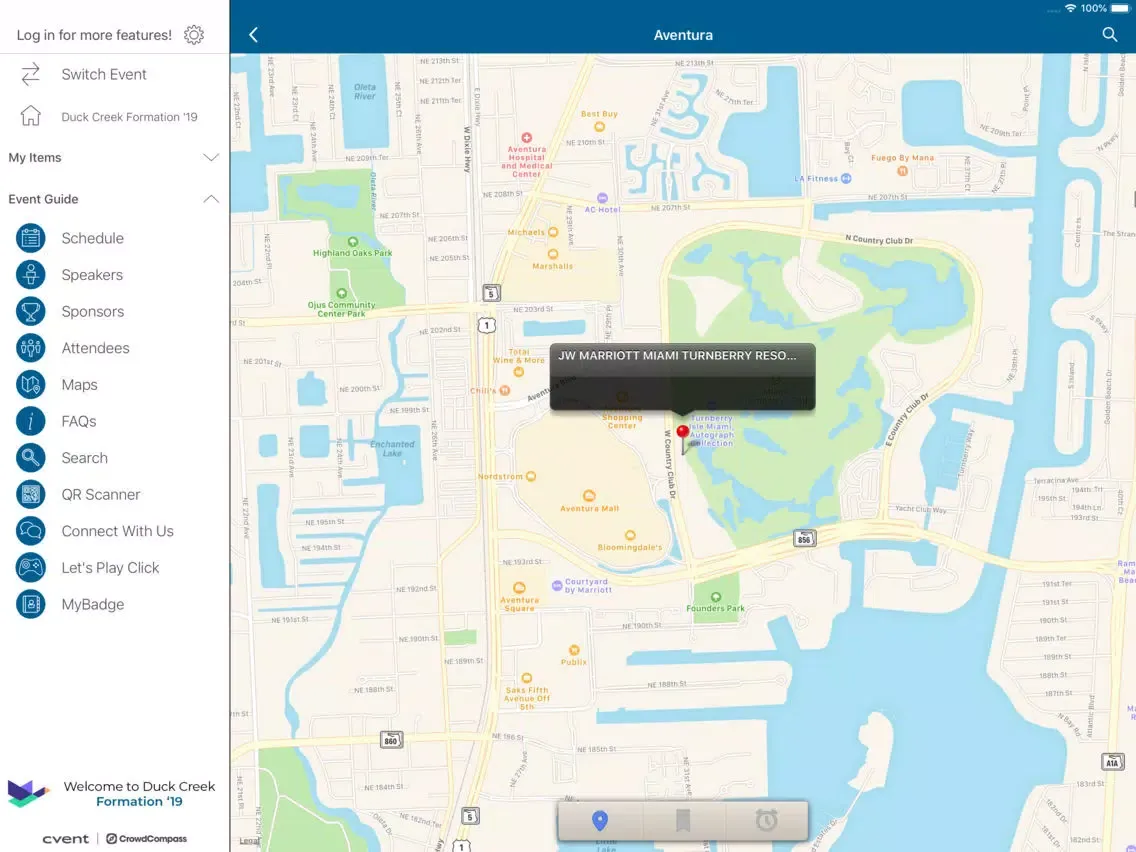Open the FAQs menu item
The width and height of the screenshot is (1136, 852).
coord(79,421)
